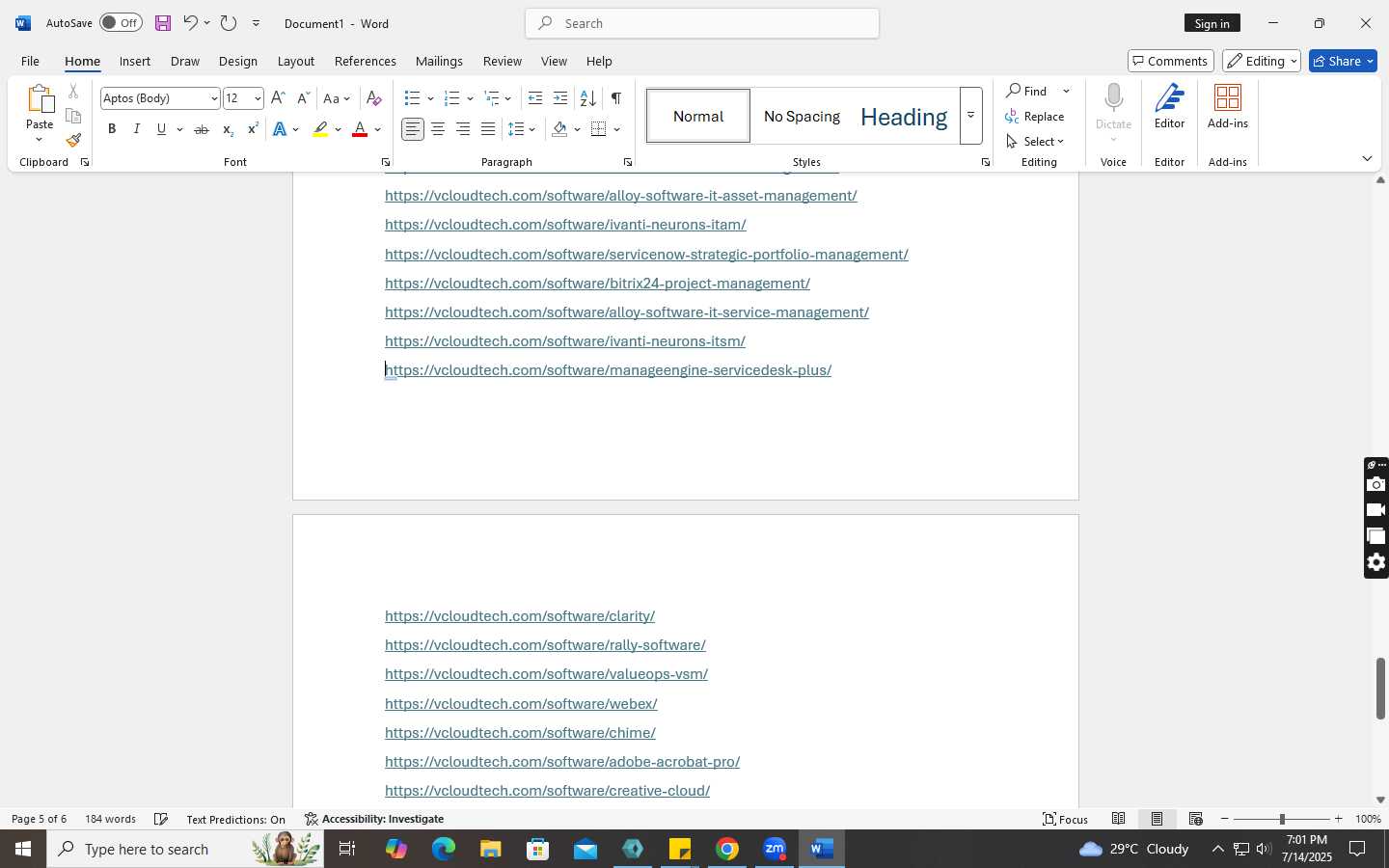Image resolution: width=1389 pixels, height=868 pixels.
Task: Open the Comments pane
Action: (x=1170, y=61)
